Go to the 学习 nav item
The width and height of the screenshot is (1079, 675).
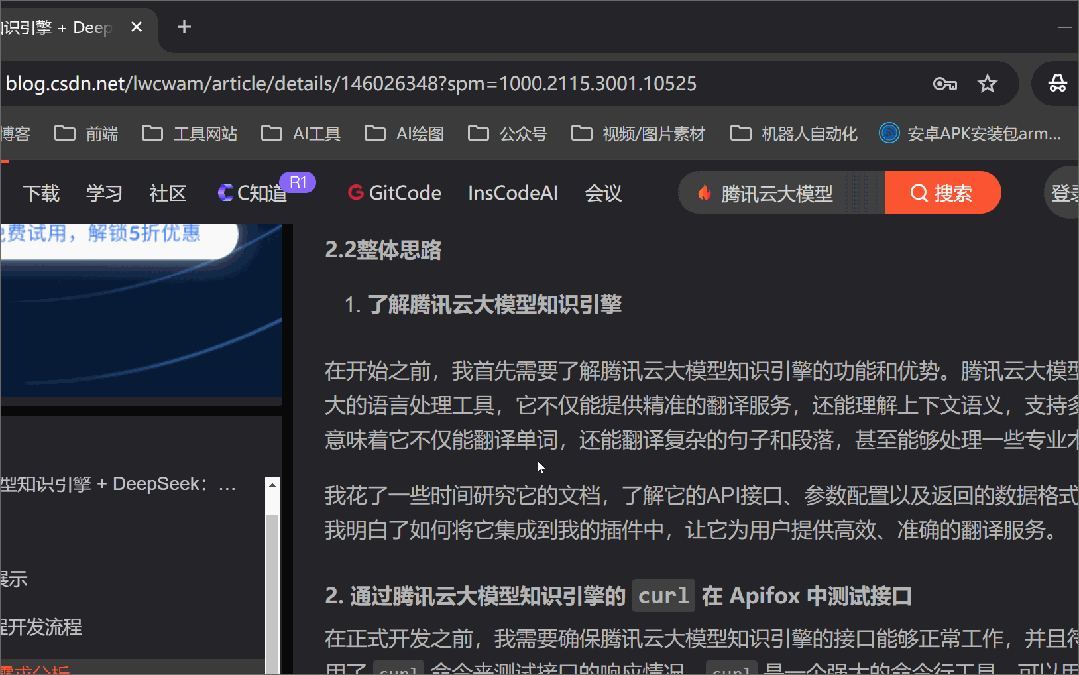click(x=104, y=193)
